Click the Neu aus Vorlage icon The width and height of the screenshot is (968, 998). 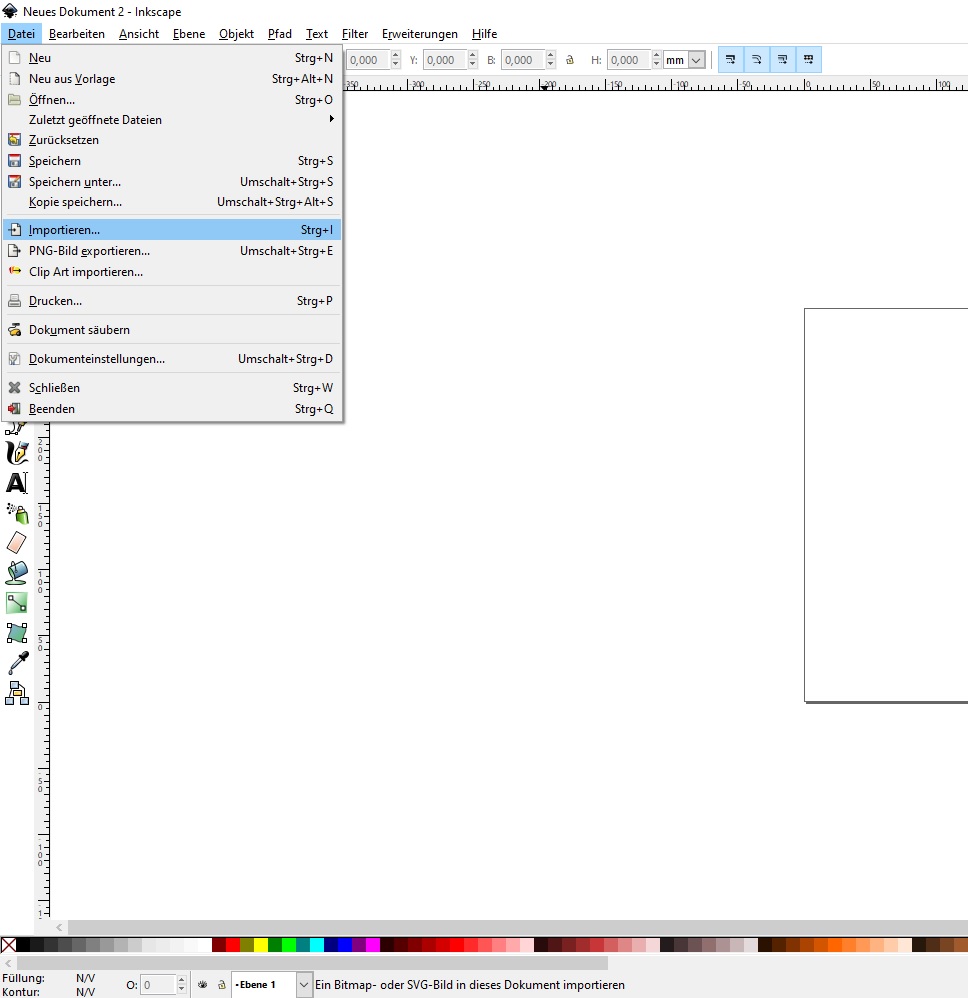pyautogui.click(x=14, y=79)
